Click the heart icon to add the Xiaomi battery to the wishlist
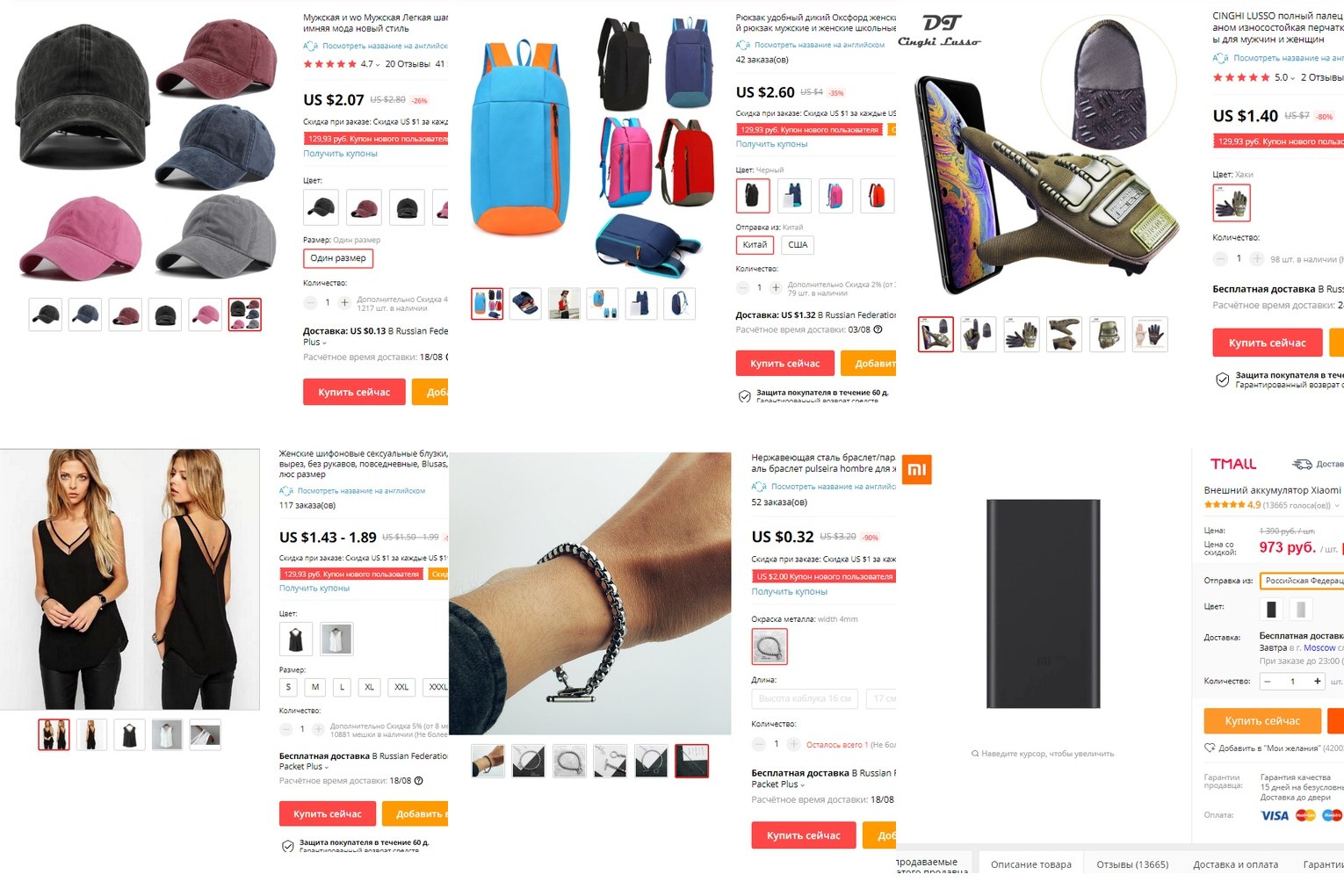This screenshot has height=896, width=1344. coord(1210,748)
